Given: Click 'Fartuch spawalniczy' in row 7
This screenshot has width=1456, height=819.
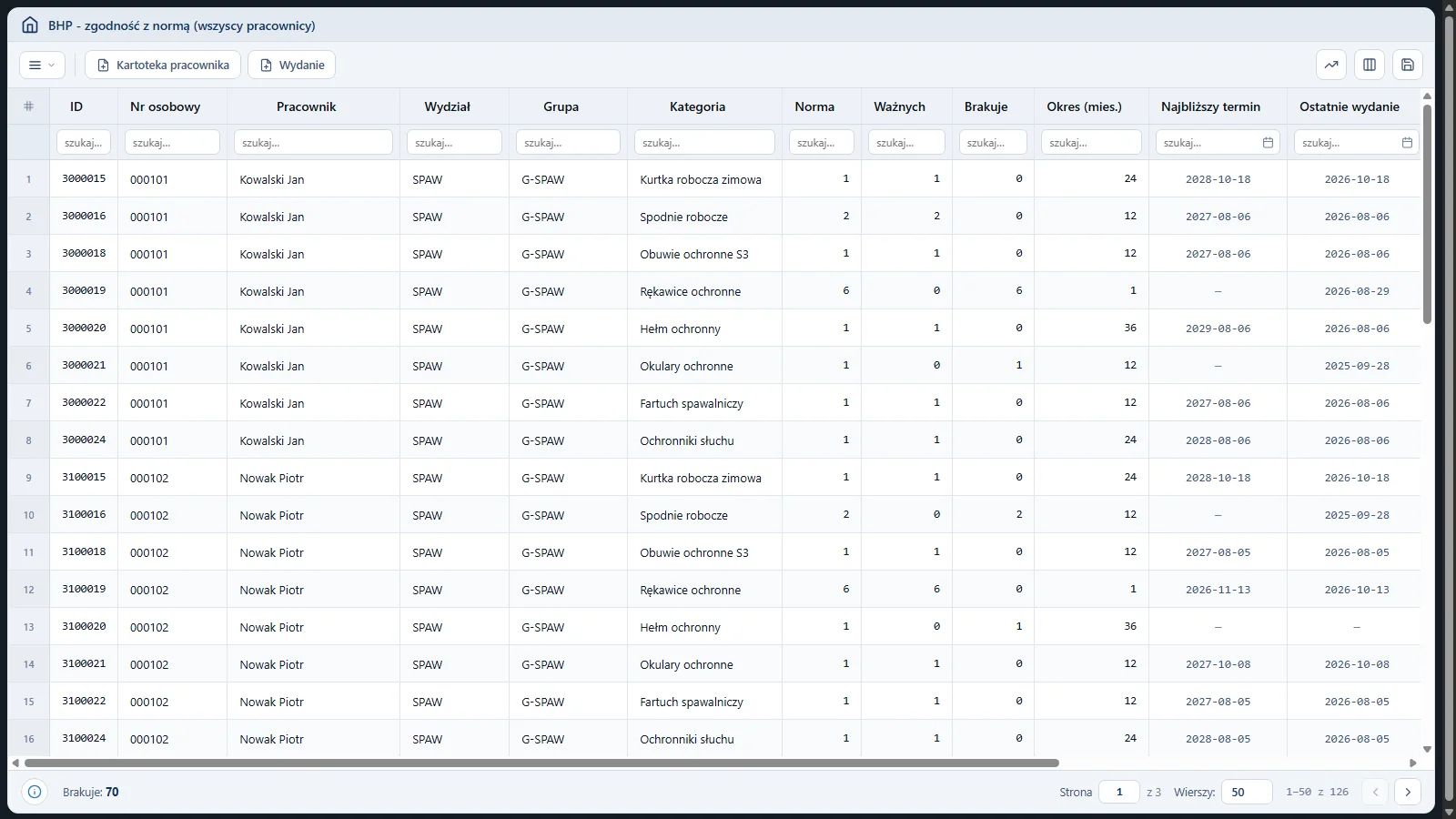Looking at the screenshot, I should pyautogui.click(x=692, y=403).
